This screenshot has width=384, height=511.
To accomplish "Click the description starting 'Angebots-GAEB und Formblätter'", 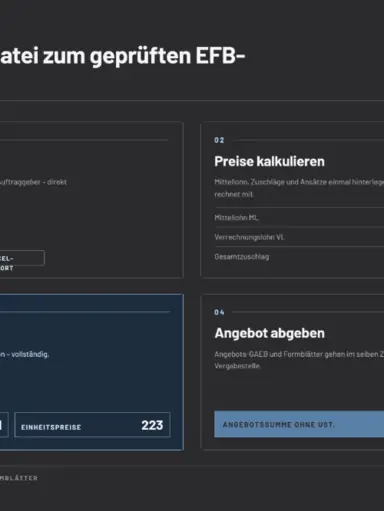I will [x=299, y=360].
